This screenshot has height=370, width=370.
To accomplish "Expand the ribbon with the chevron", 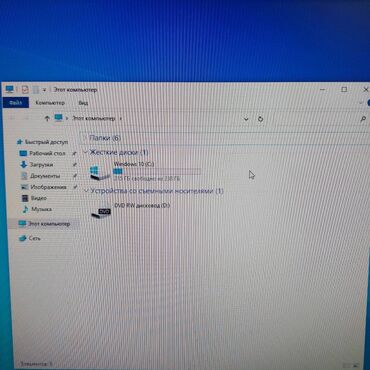I will tap(361, 103).
